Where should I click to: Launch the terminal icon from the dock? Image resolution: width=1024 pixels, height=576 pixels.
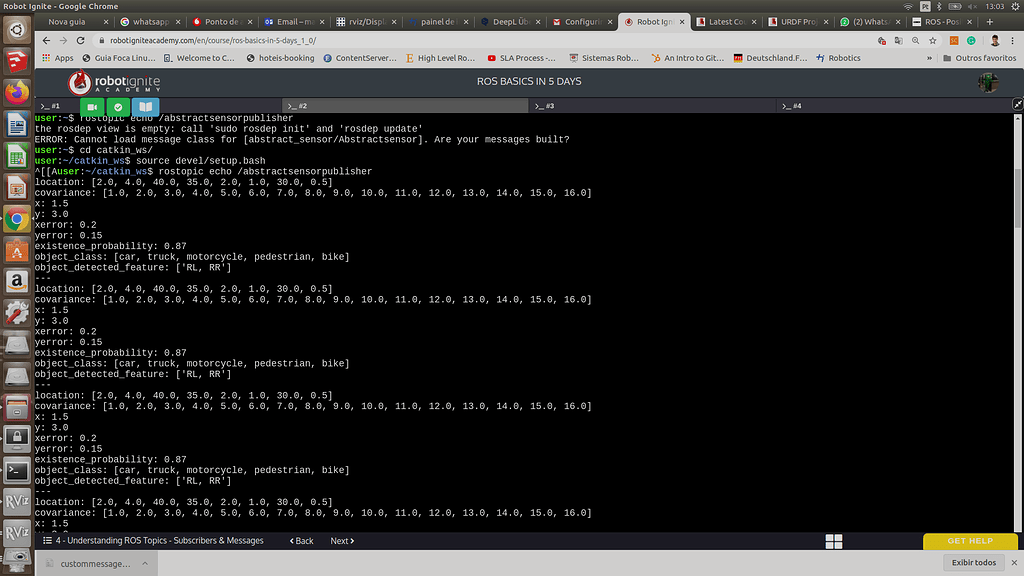pos(15,470)
